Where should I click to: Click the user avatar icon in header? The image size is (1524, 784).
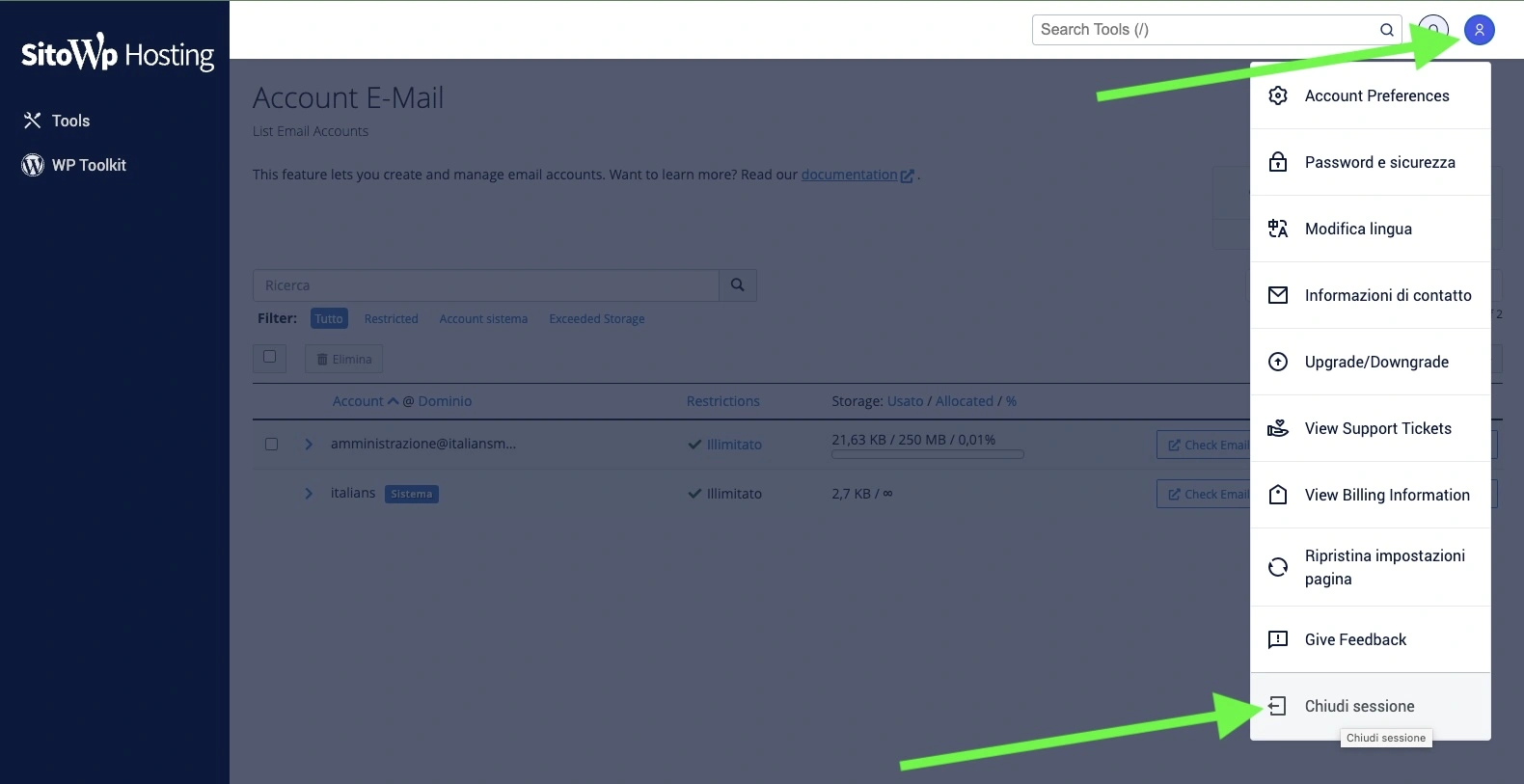coord(1479,30)
